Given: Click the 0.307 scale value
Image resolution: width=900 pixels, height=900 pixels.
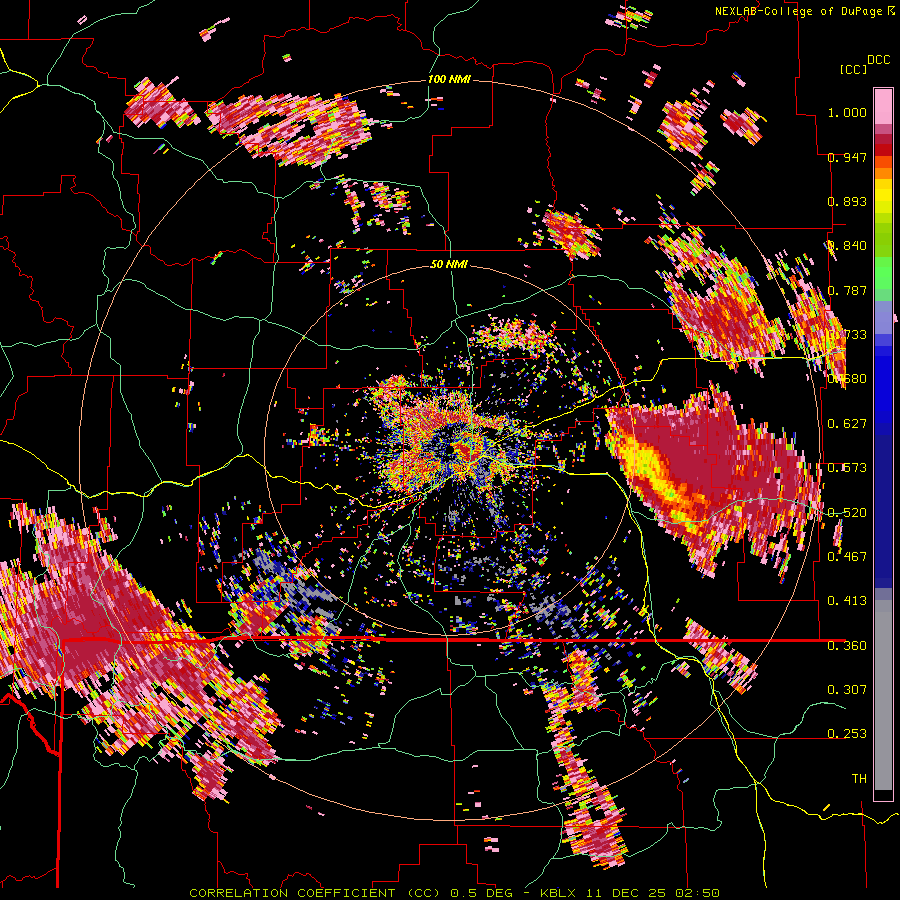Looking at the screenshot, I should tap(847, 690).
